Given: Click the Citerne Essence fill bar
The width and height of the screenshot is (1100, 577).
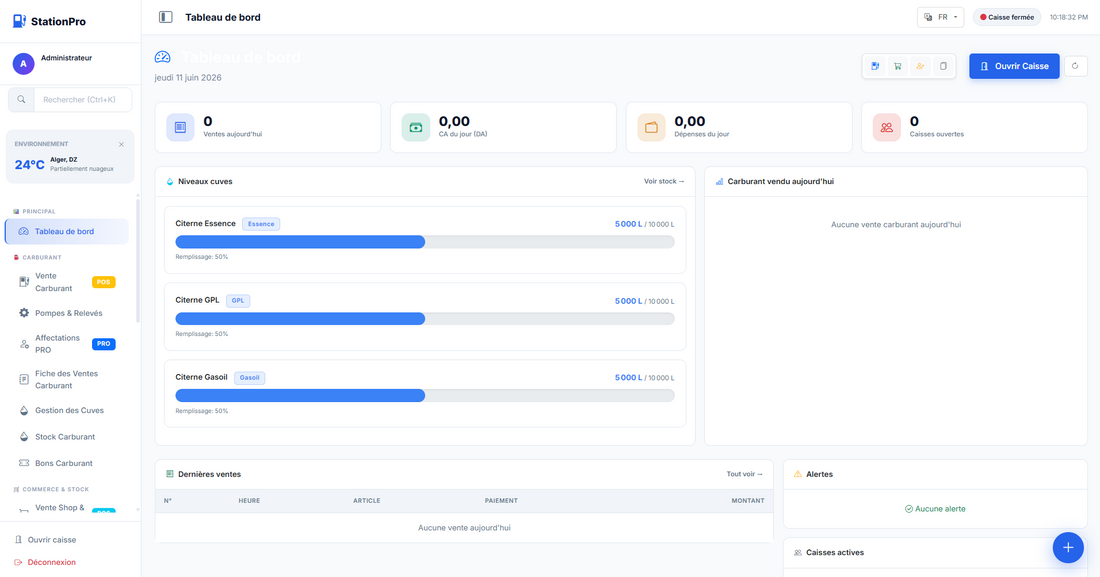Looking at the screenshot, I should click(x=425, y=242).
